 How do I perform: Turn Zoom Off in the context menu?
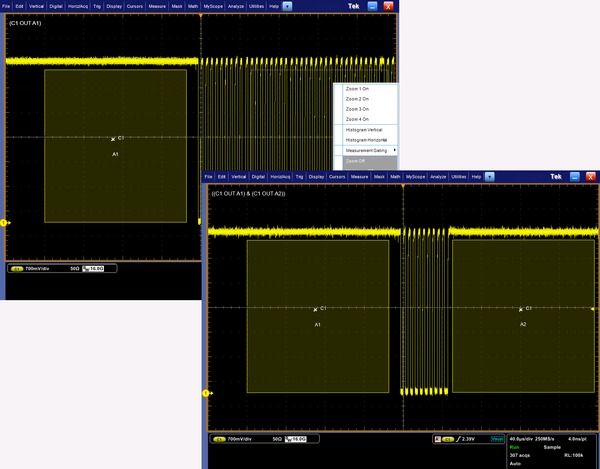[357, 161]
